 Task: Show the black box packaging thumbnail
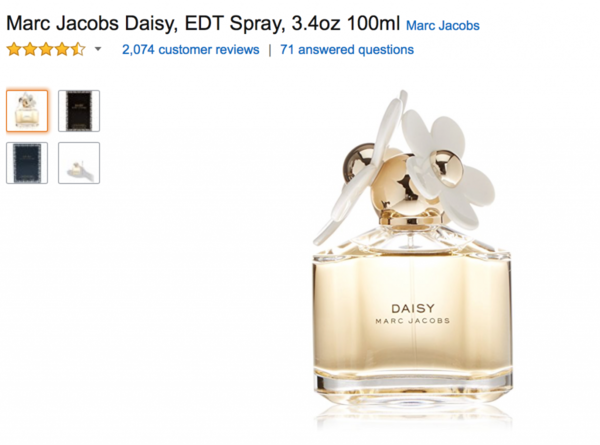(79, 111)
